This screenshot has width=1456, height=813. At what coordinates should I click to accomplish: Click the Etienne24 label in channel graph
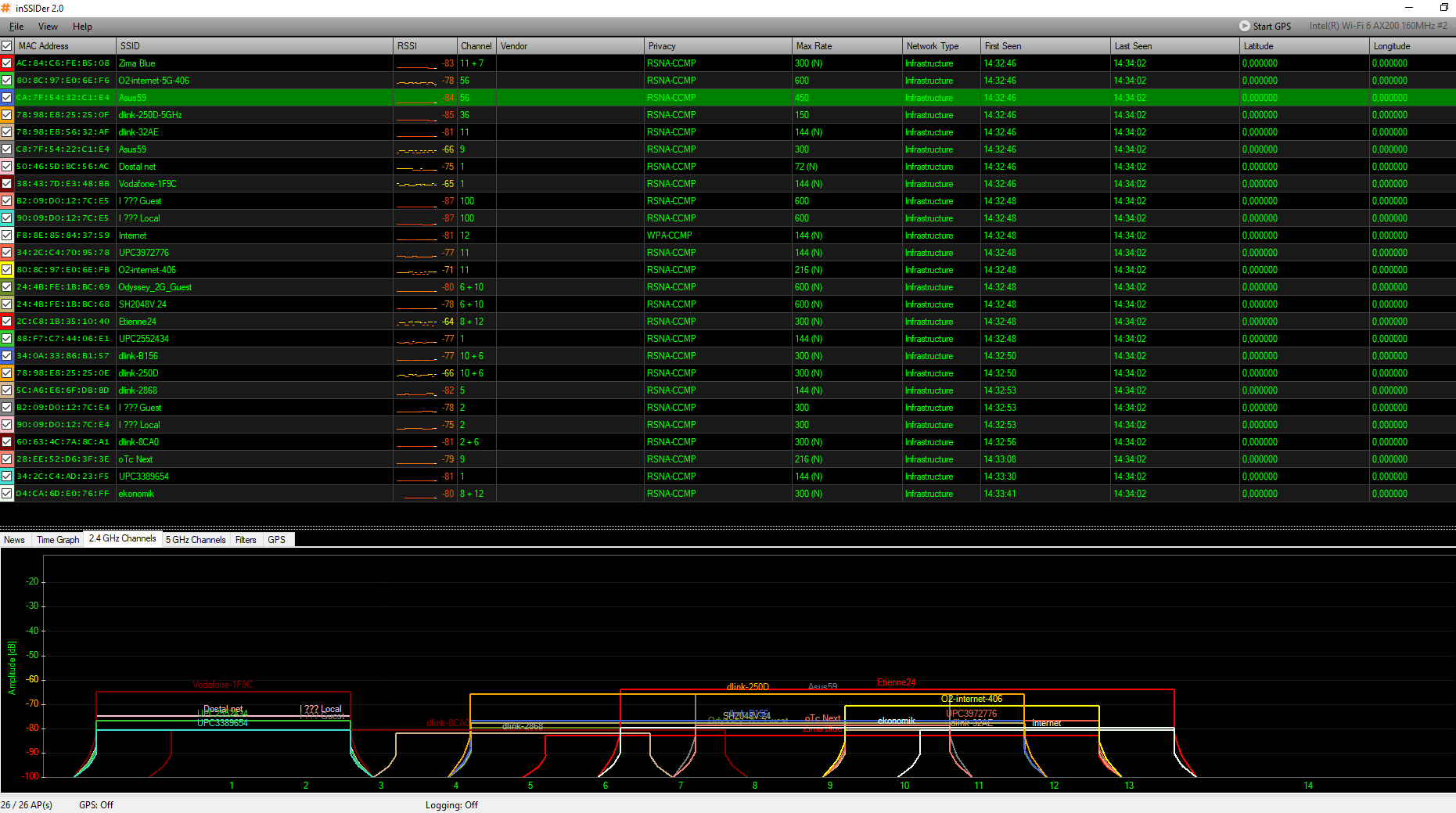tap(896, 682)
